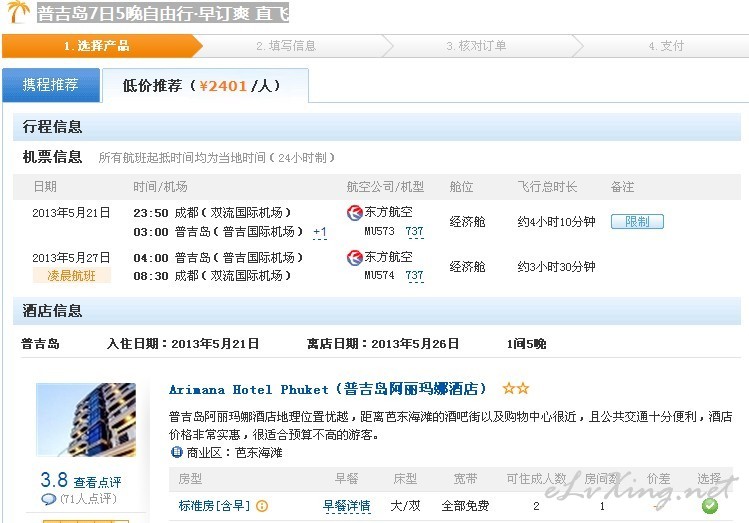Click the 东方航空 logo for MU573

[354, 213]
